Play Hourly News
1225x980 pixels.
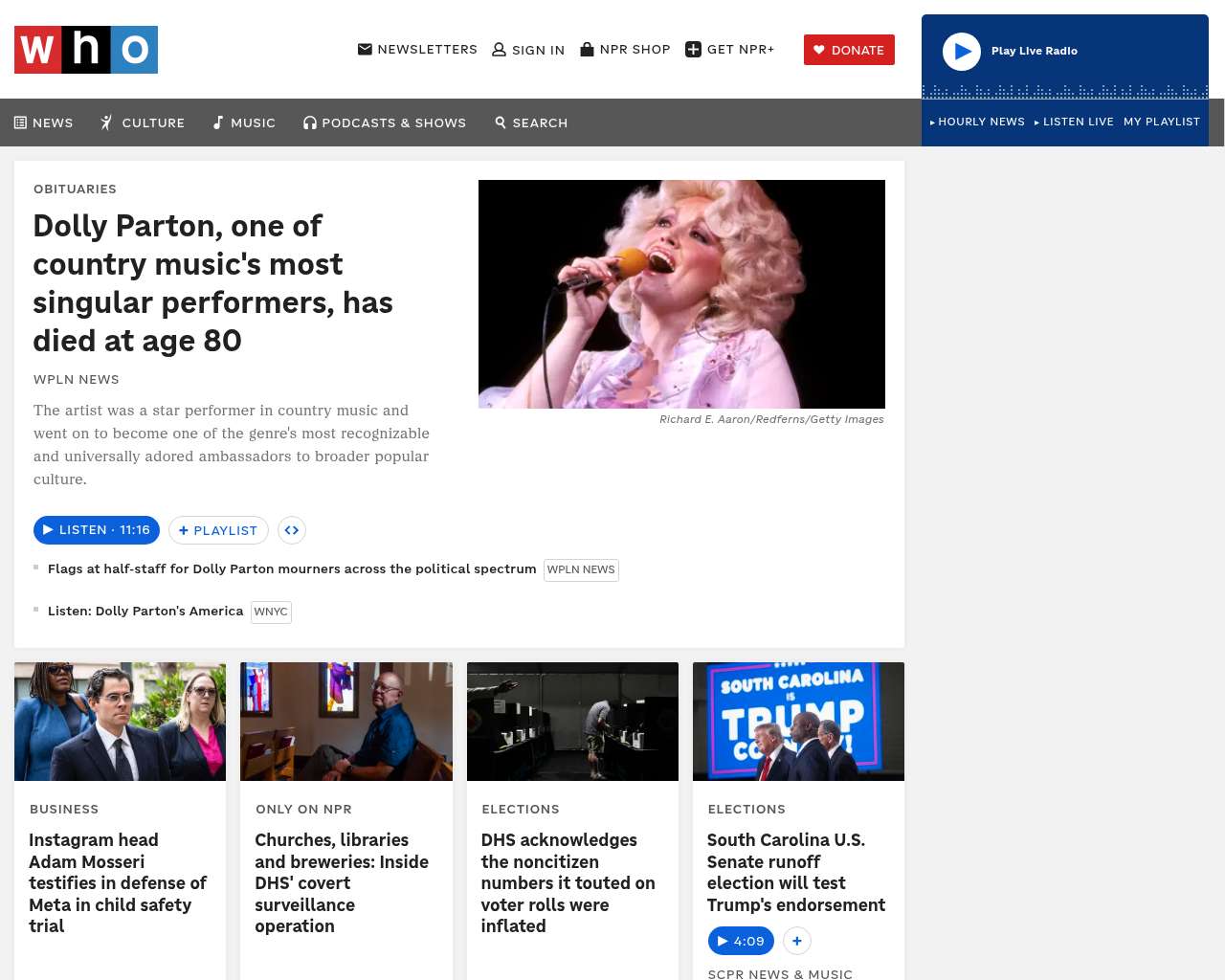(x=977, y=122)
